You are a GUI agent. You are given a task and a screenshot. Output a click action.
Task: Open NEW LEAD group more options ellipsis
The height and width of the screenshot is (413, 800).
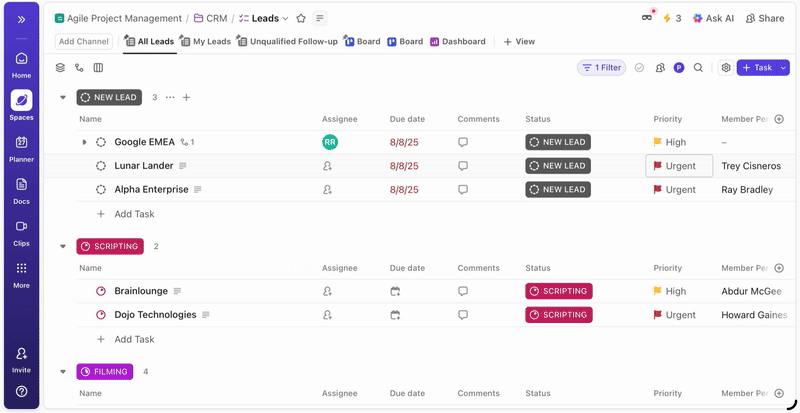170,98
